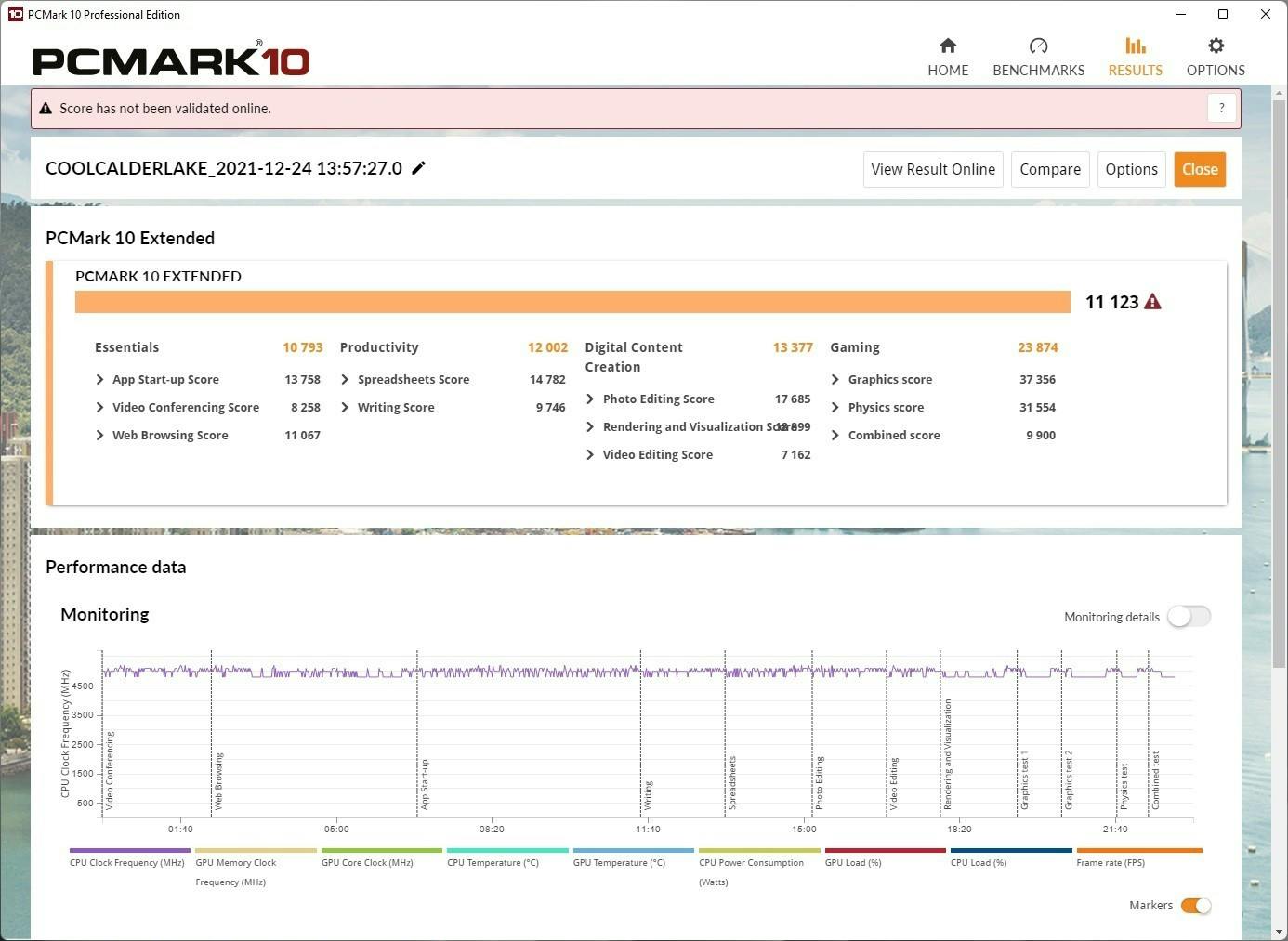This screenshot has height=941, width=1288.
Task: Click the PCMark 10 logo
Action: (171, 61)
